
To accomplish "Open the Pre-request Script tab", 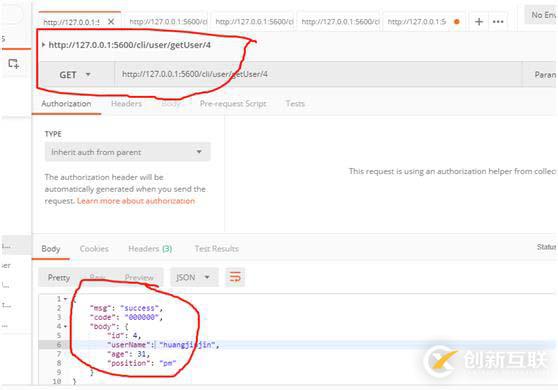I will [x=233, y=104].
